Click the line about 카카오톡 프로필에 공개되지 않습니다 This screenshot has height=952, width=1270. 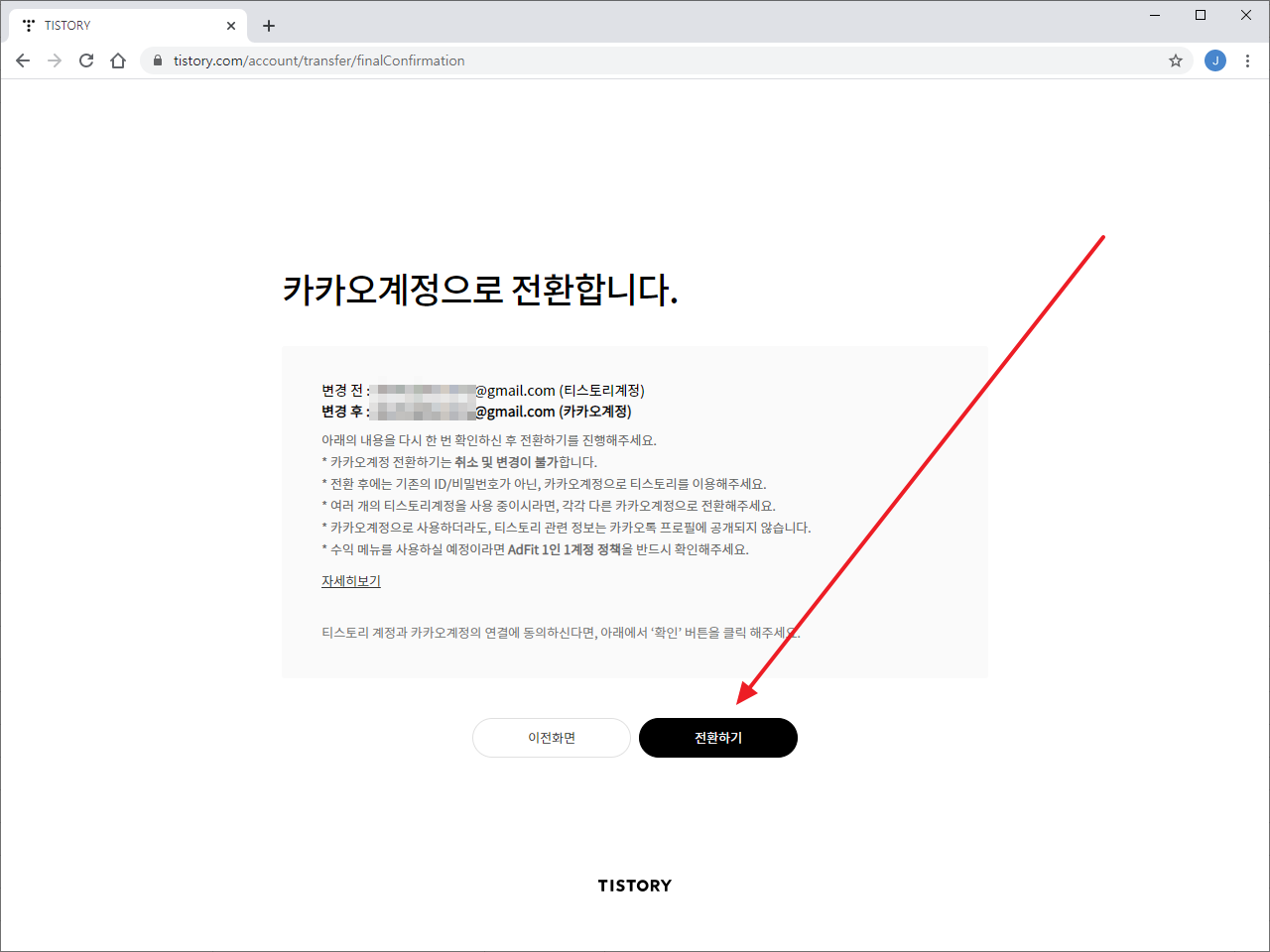(567, 528)
